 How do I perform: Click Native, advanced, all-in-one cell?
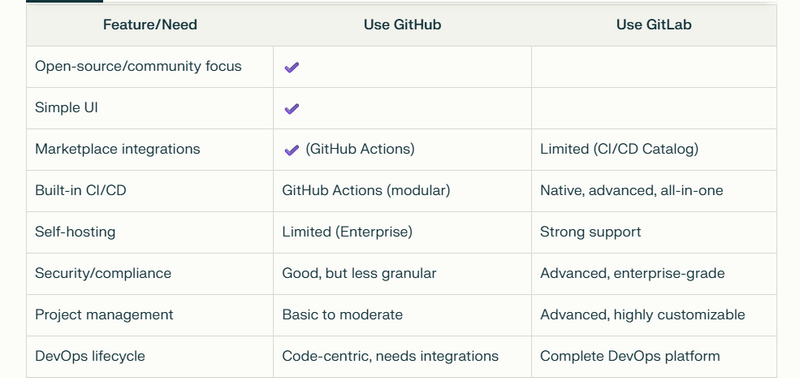click(x=654, y=191)
